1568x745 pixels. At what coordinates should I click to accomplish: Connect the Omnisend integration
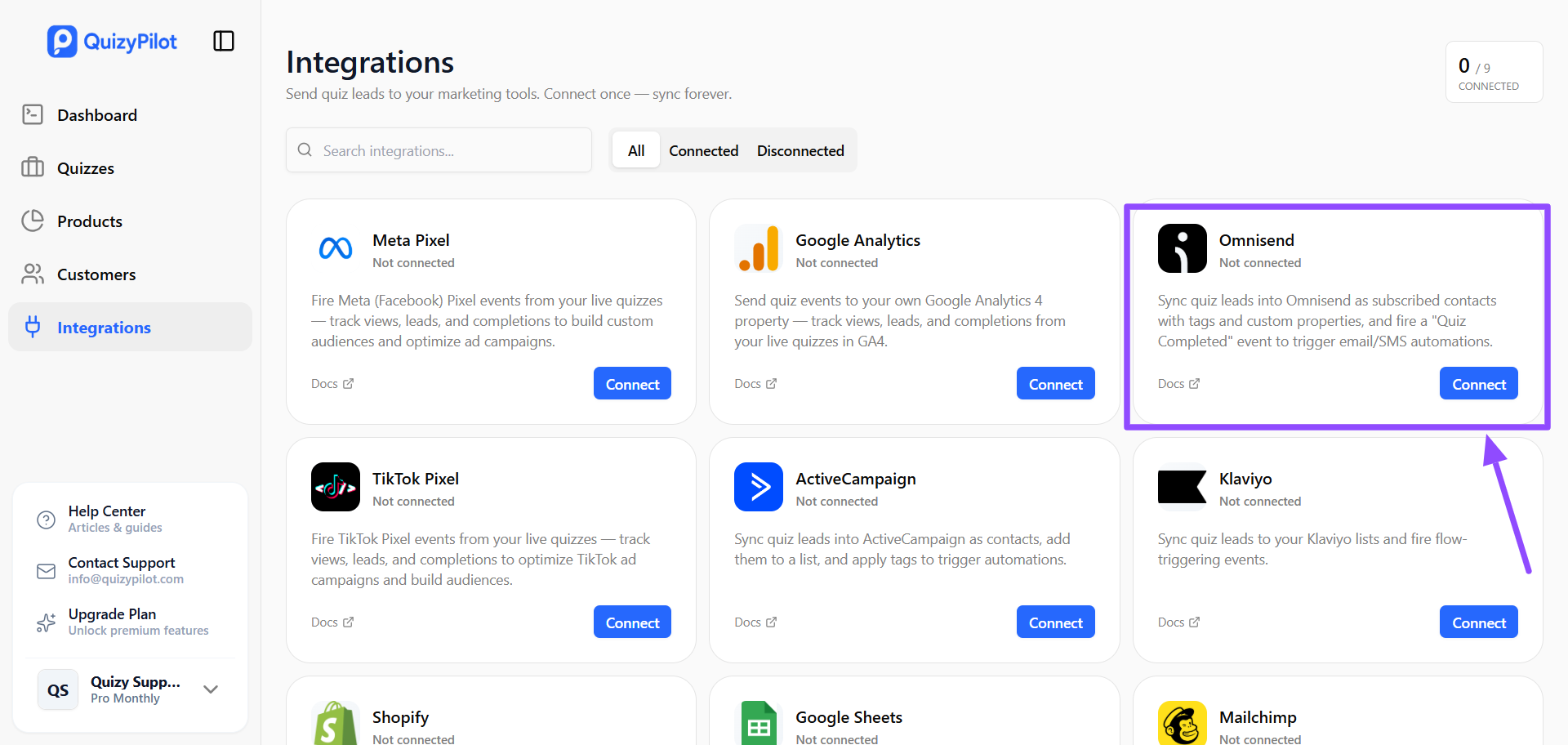pos(1479,383)
